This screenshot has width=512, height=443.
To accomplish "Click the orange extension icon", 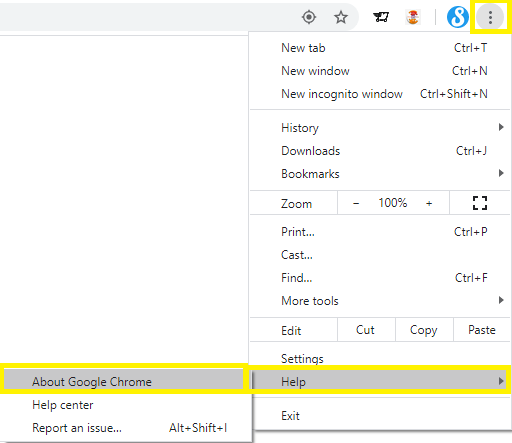I will pyautogui.click(x=413, y=17).
